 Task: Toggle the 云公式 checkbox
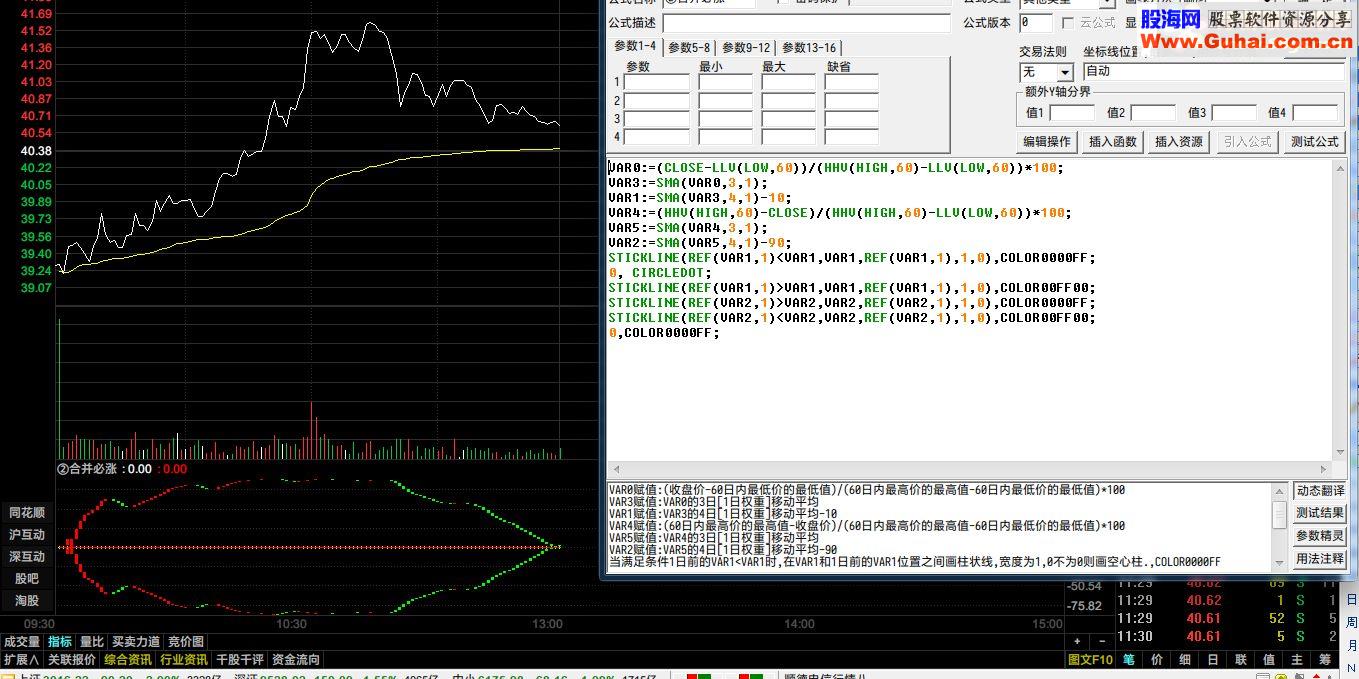tap(1068, 22)
